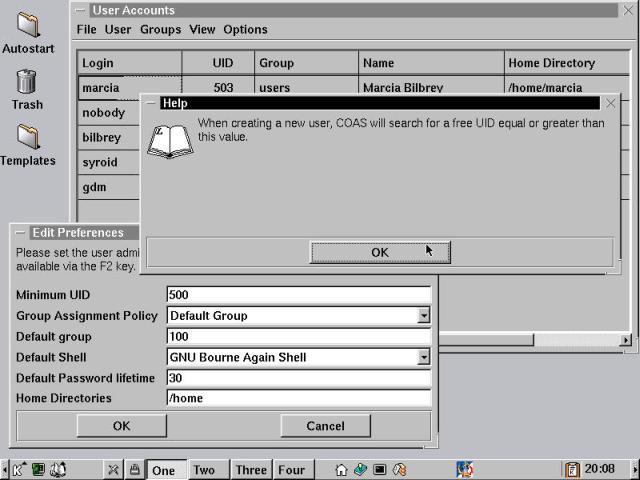Open the Templates folder icon

tap(28, 138)
